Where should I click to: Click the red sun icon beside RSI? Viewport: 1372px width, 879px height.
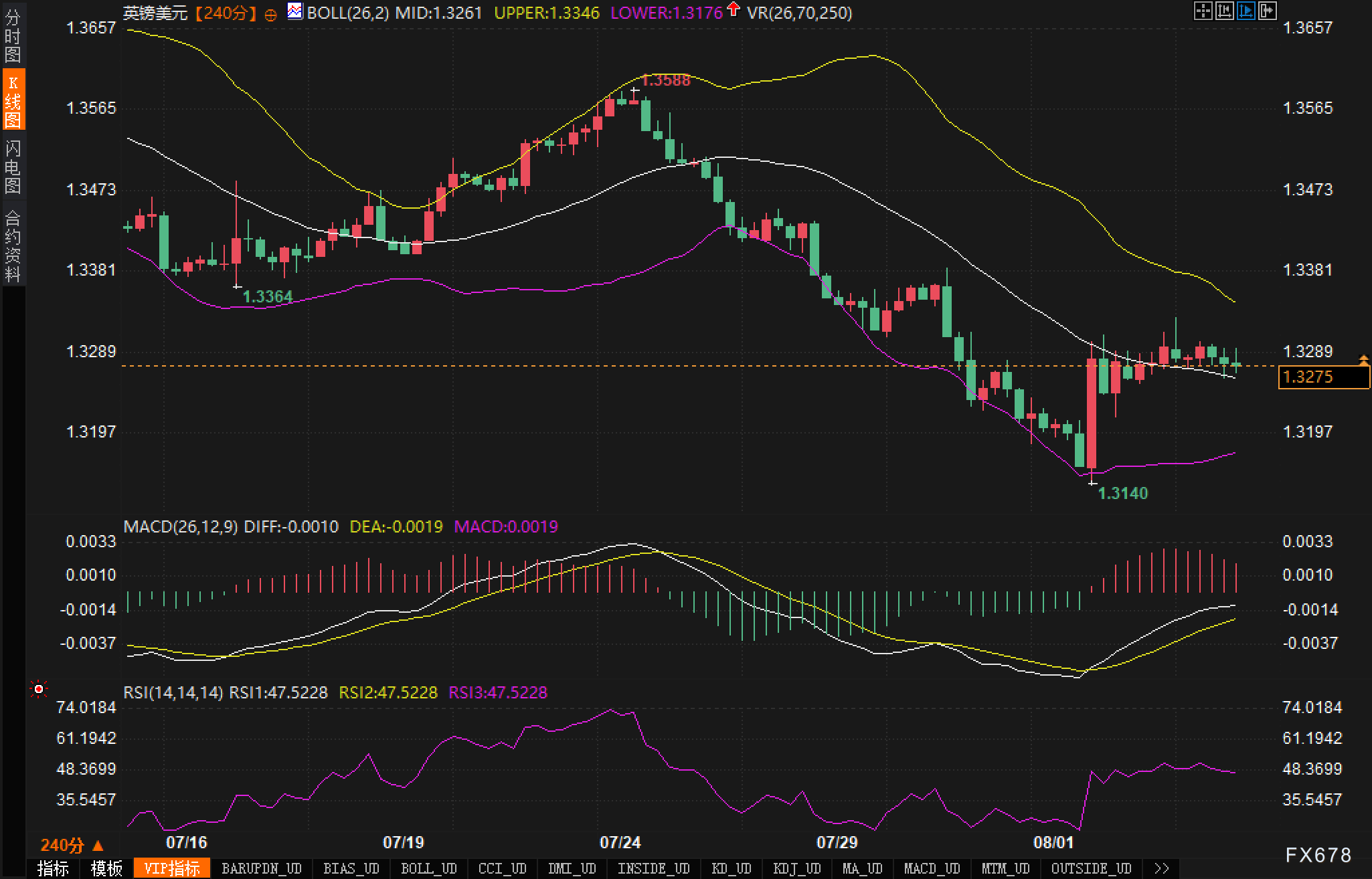(x=39, y=689)
